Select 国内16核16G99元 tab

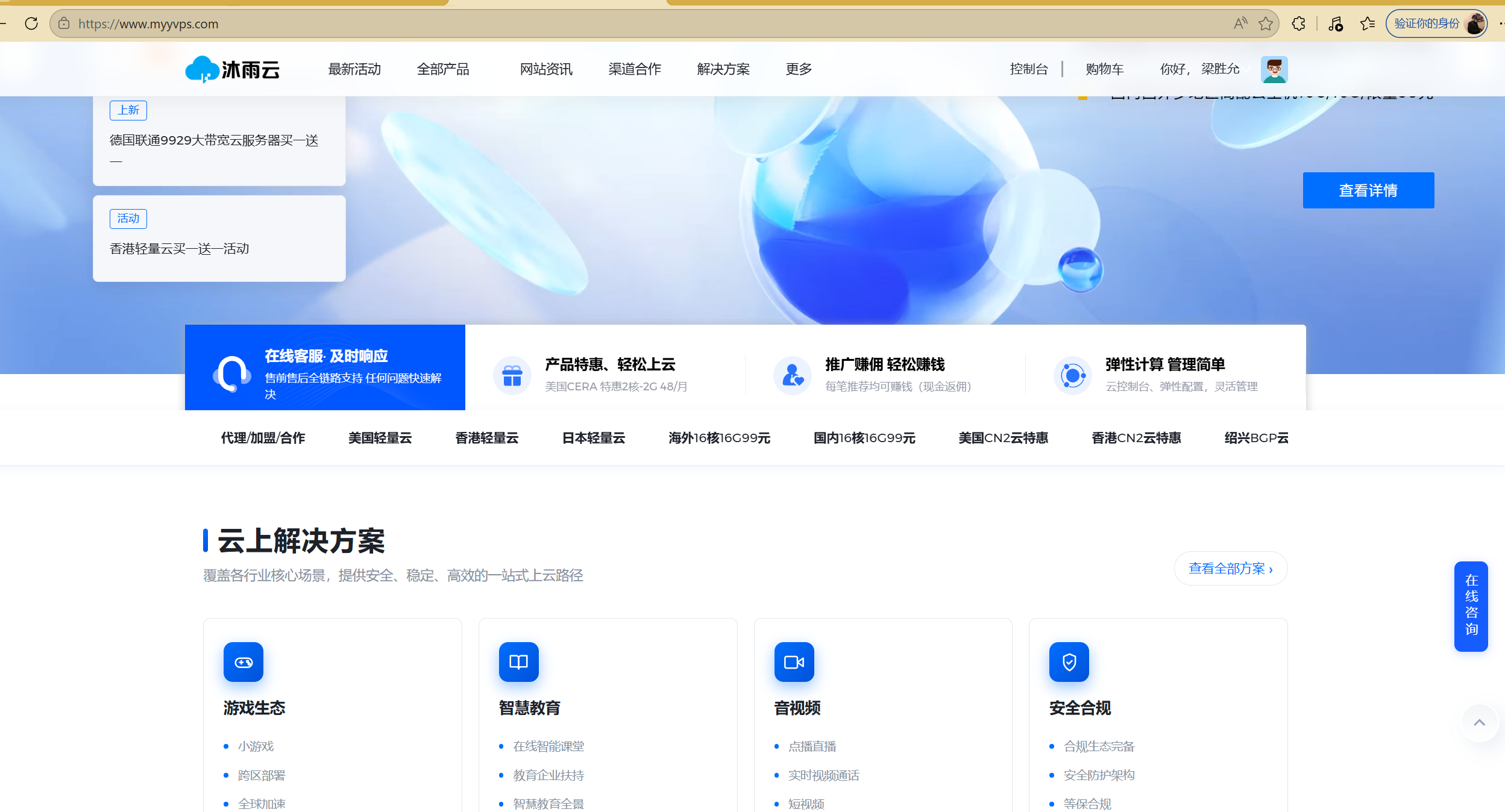tap(864, 438)
